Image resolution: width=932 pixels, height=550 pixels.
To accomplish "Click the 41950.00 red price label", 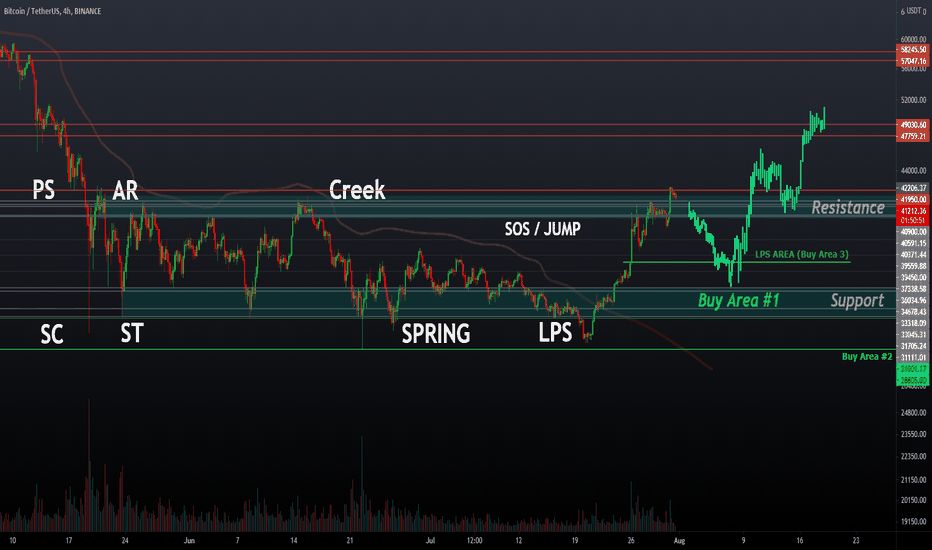I will click(913, 199).
